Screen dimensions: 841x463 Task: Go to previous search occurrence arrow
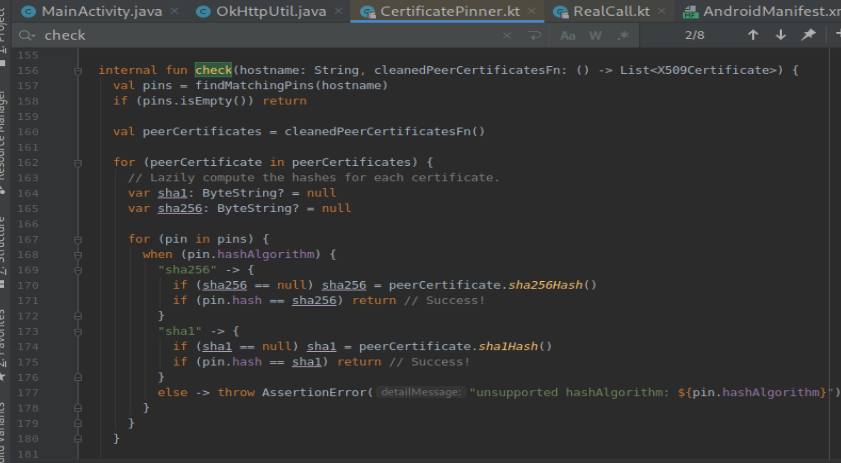[753, 35]
